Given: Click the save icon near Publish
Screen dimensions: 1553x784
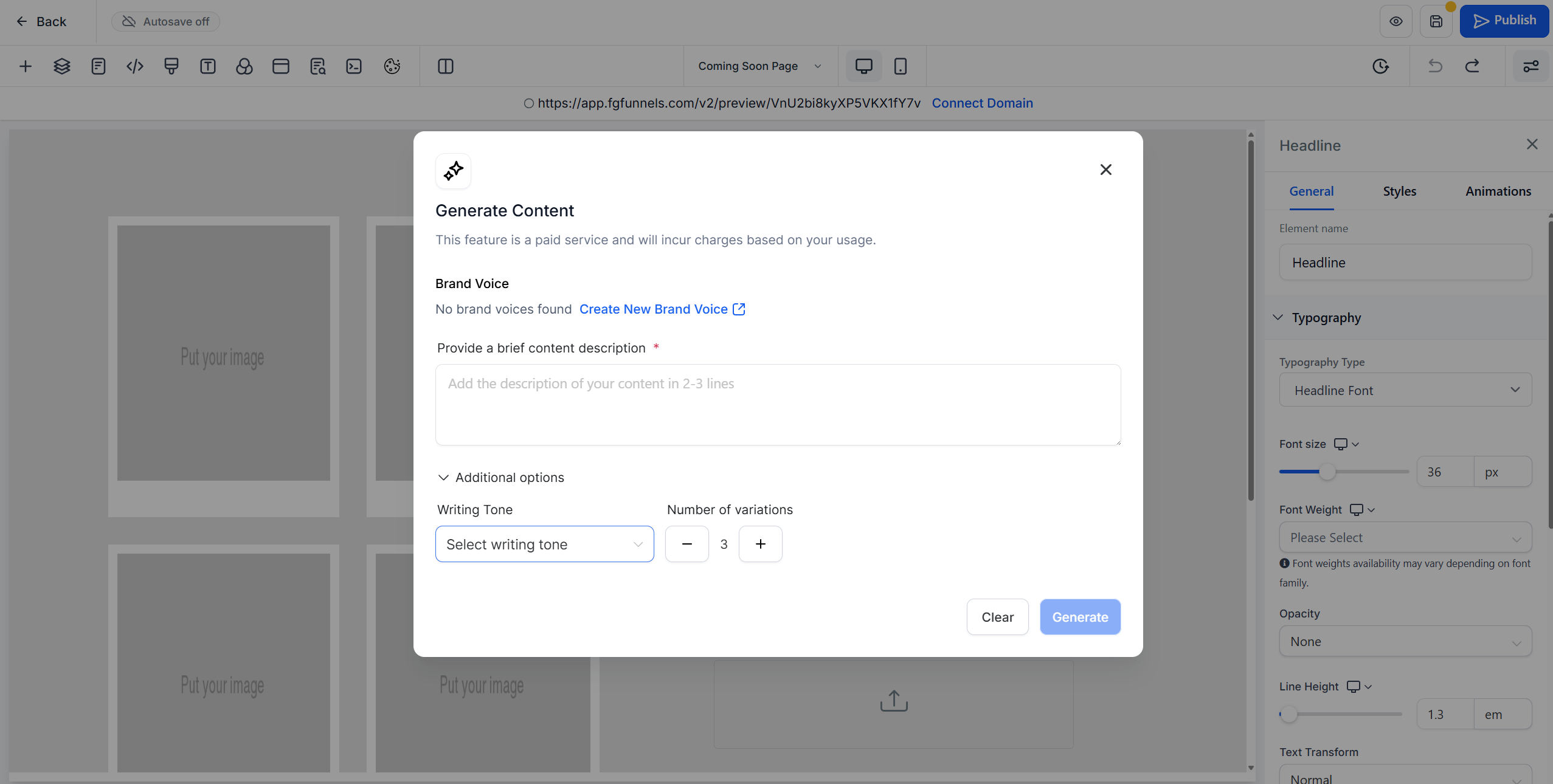Looking at the screenshot, I should click(x=1436, y=21).
